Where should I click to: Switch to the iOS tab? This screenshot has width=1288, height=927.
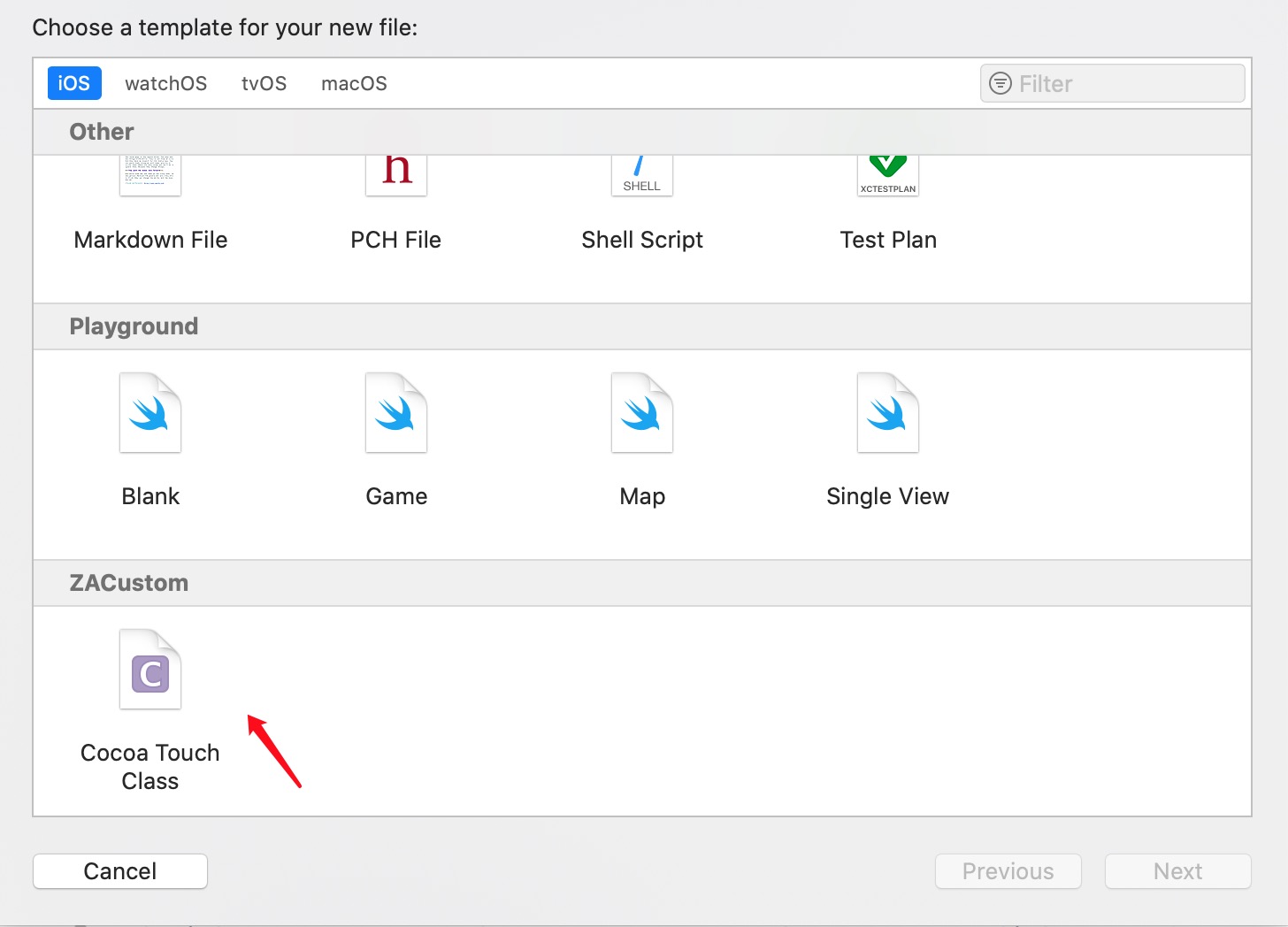(x=74, y=83)
